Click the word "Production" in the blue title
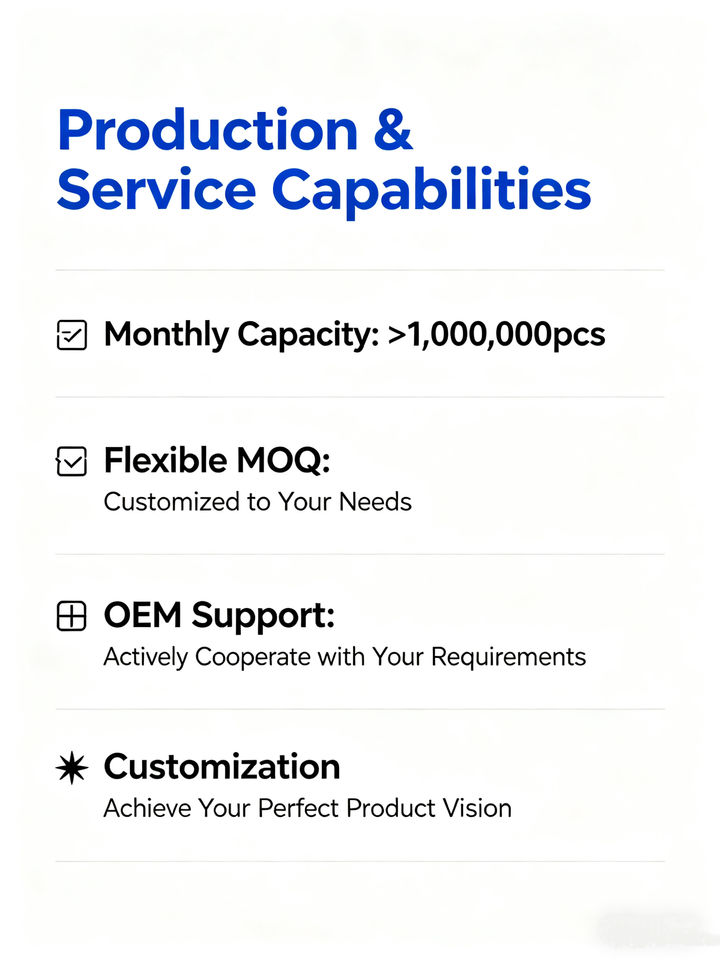The width and height of the screenshot is (720, 960). (207, 130)
